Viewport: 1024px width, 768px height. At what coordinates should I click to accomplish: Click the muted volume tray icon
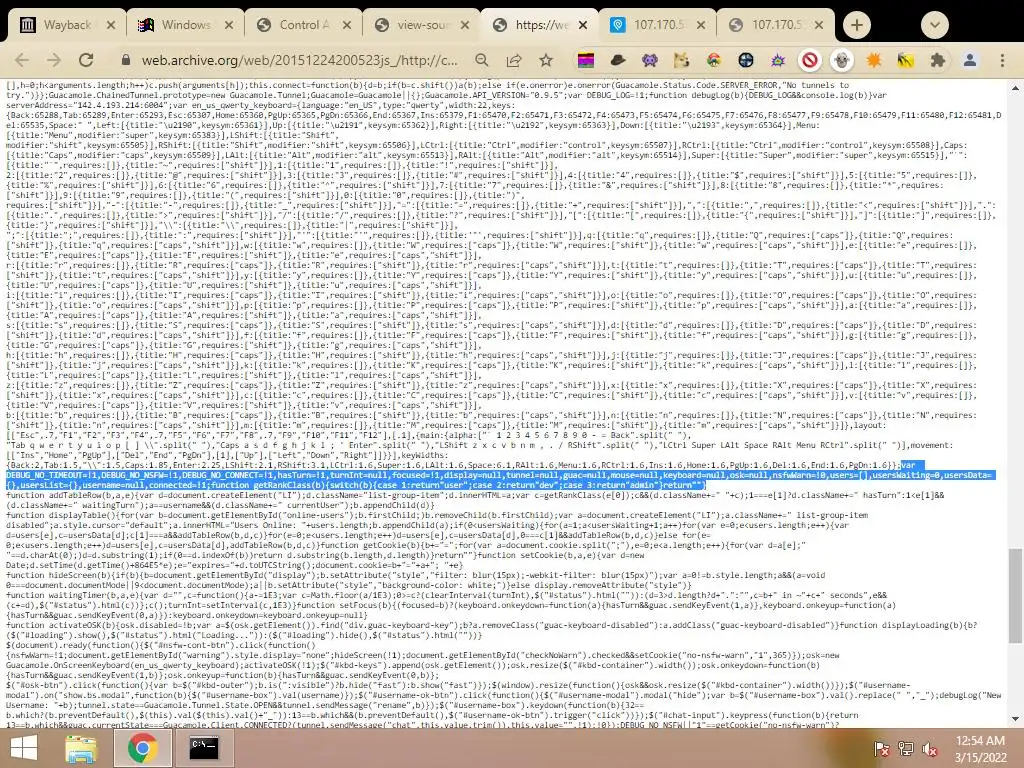(x=930, y=748)
